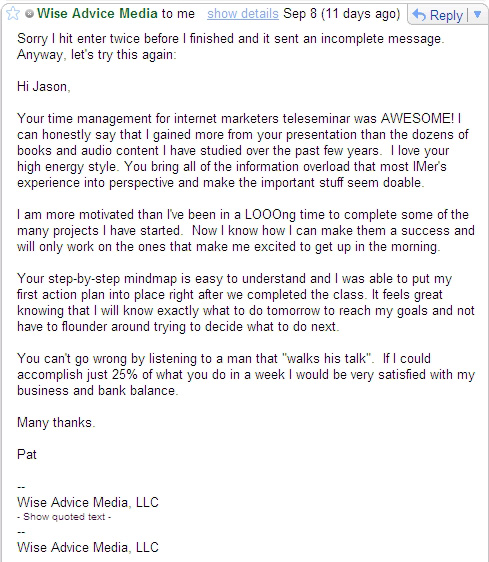
Task: Click the 'Many thanks.' closing line
Action: click(x=56, y=423)
